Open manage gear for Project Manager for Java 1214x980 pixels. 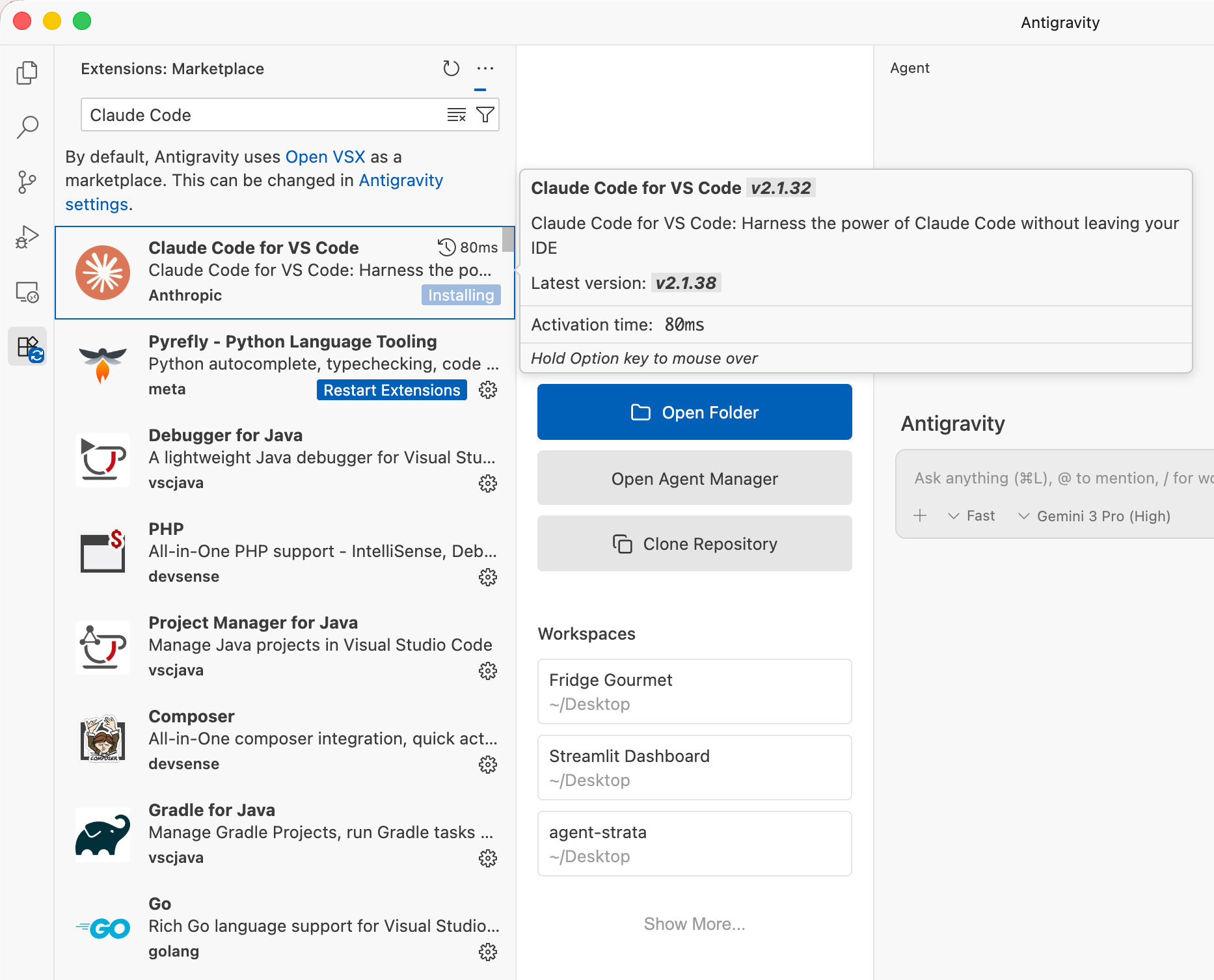488,671
